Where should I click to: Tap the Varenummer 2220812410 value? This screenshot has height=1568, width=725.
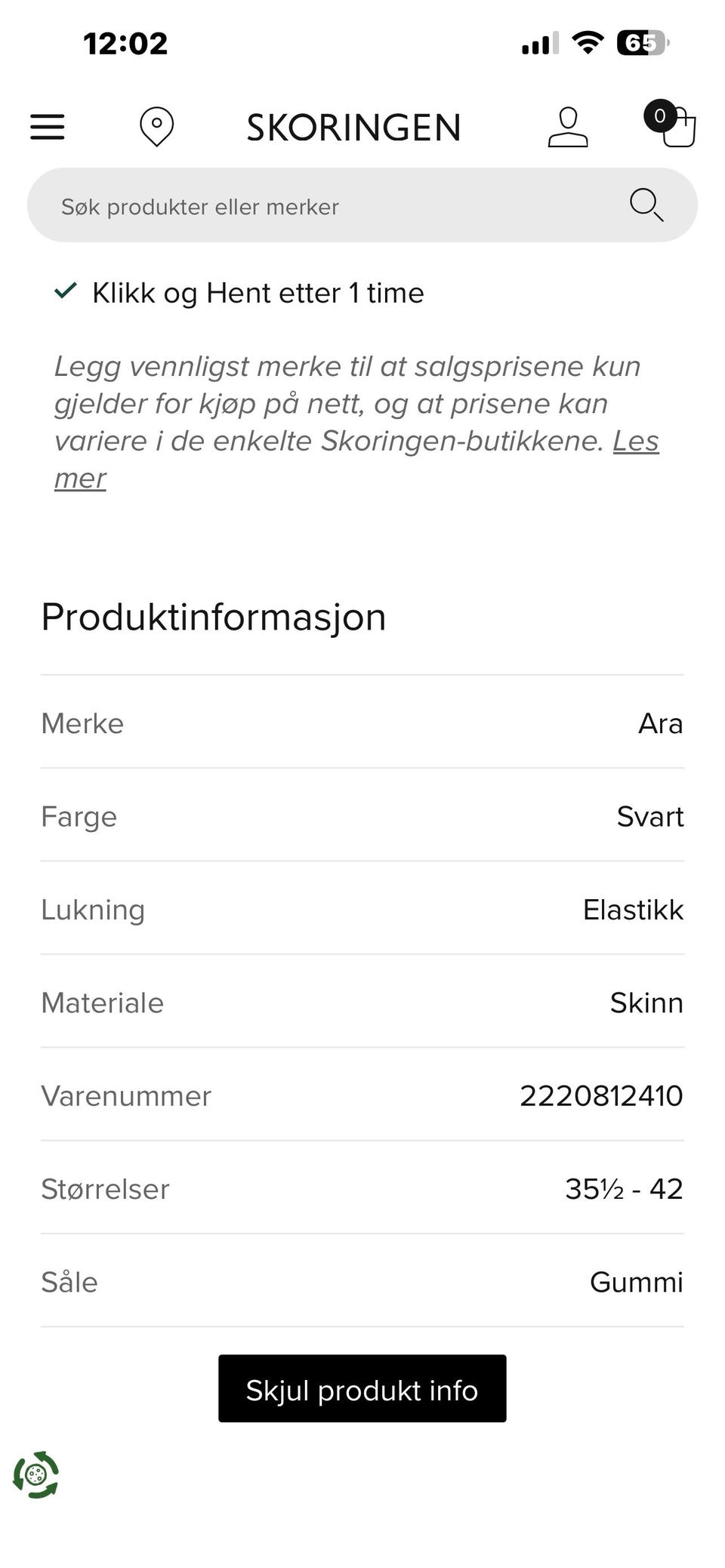tap(601, 1095)
